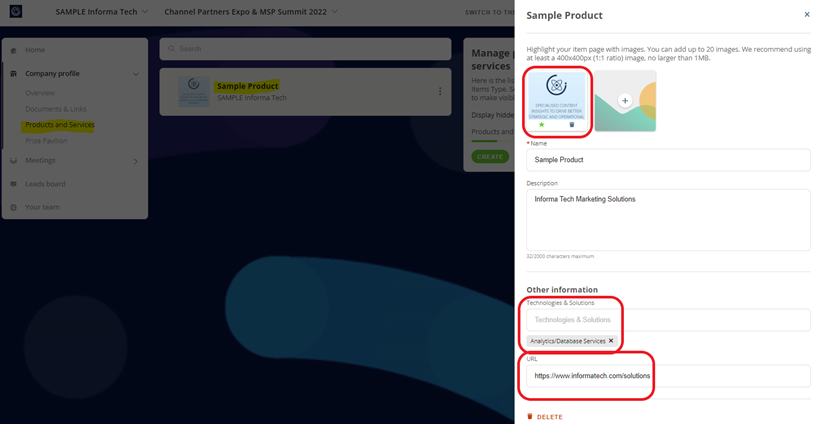Click the Description text area

point(668,220)
